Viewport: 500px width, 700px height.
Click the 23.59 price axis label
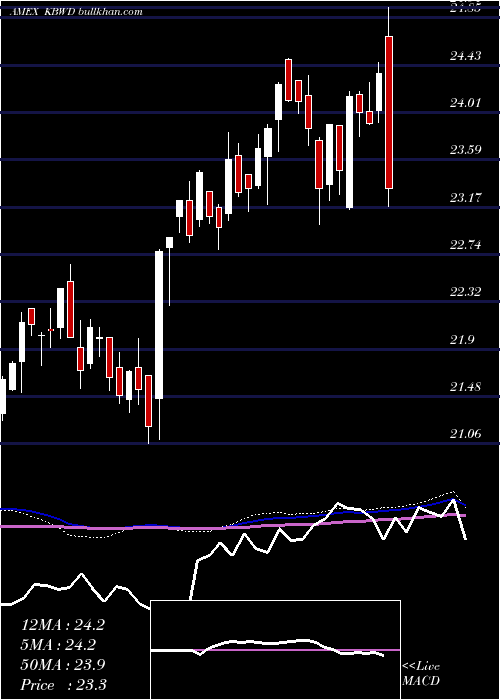pyautogui.click(x=466, y=150)
